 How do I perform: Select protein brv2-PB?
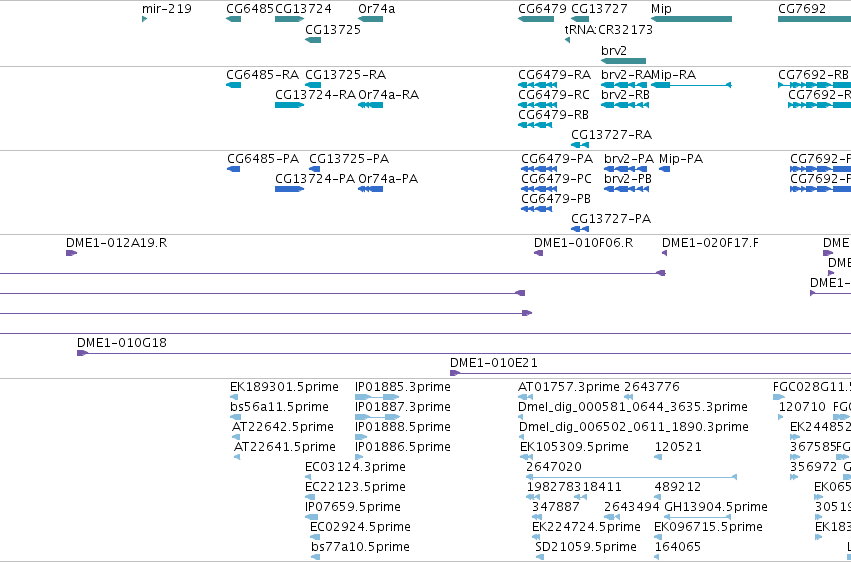point(628,180)
